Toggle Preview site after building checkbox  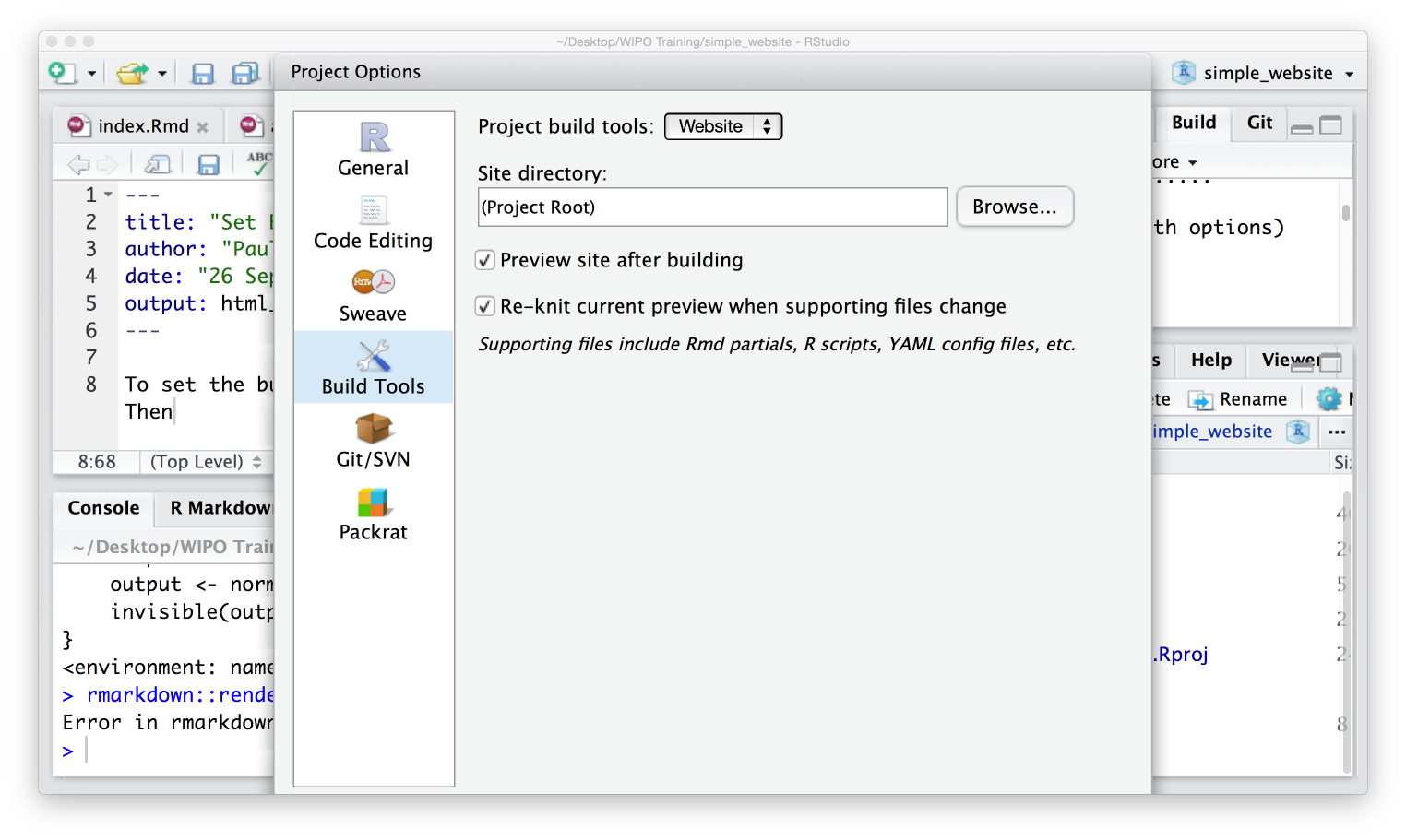tap(484, 260)
